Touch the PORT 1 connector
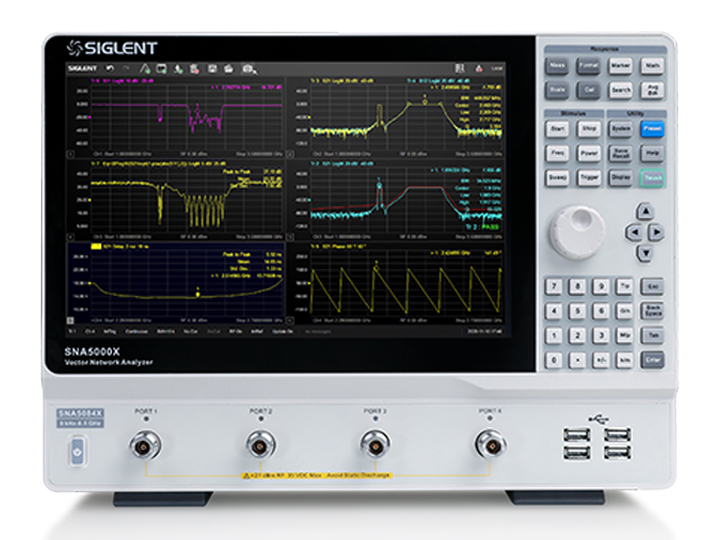This screenshot has width=720, height=540. click(x=146, y=445)
